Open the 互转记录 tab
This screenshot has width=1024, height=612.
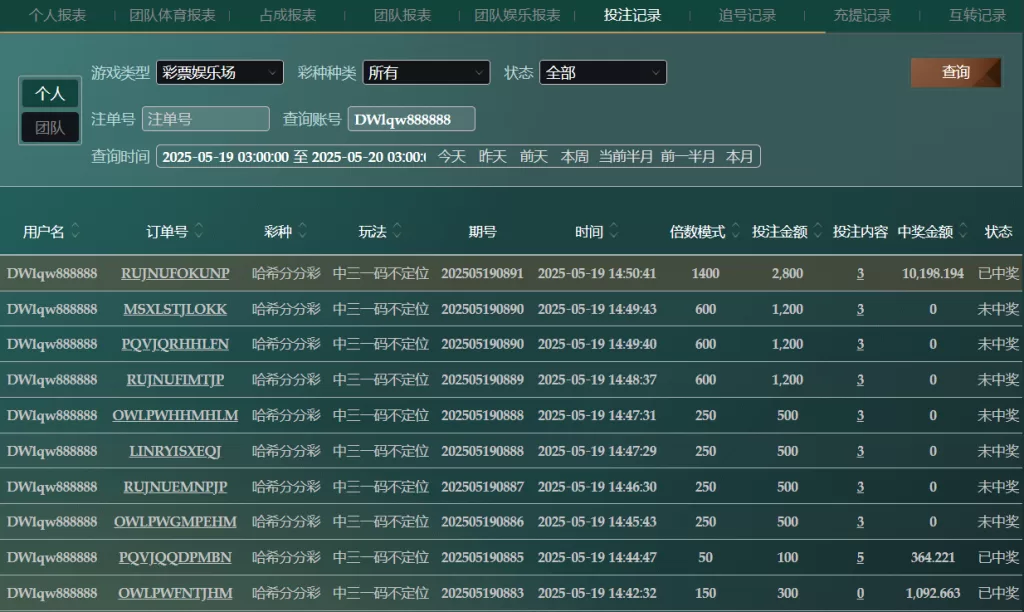977,15
